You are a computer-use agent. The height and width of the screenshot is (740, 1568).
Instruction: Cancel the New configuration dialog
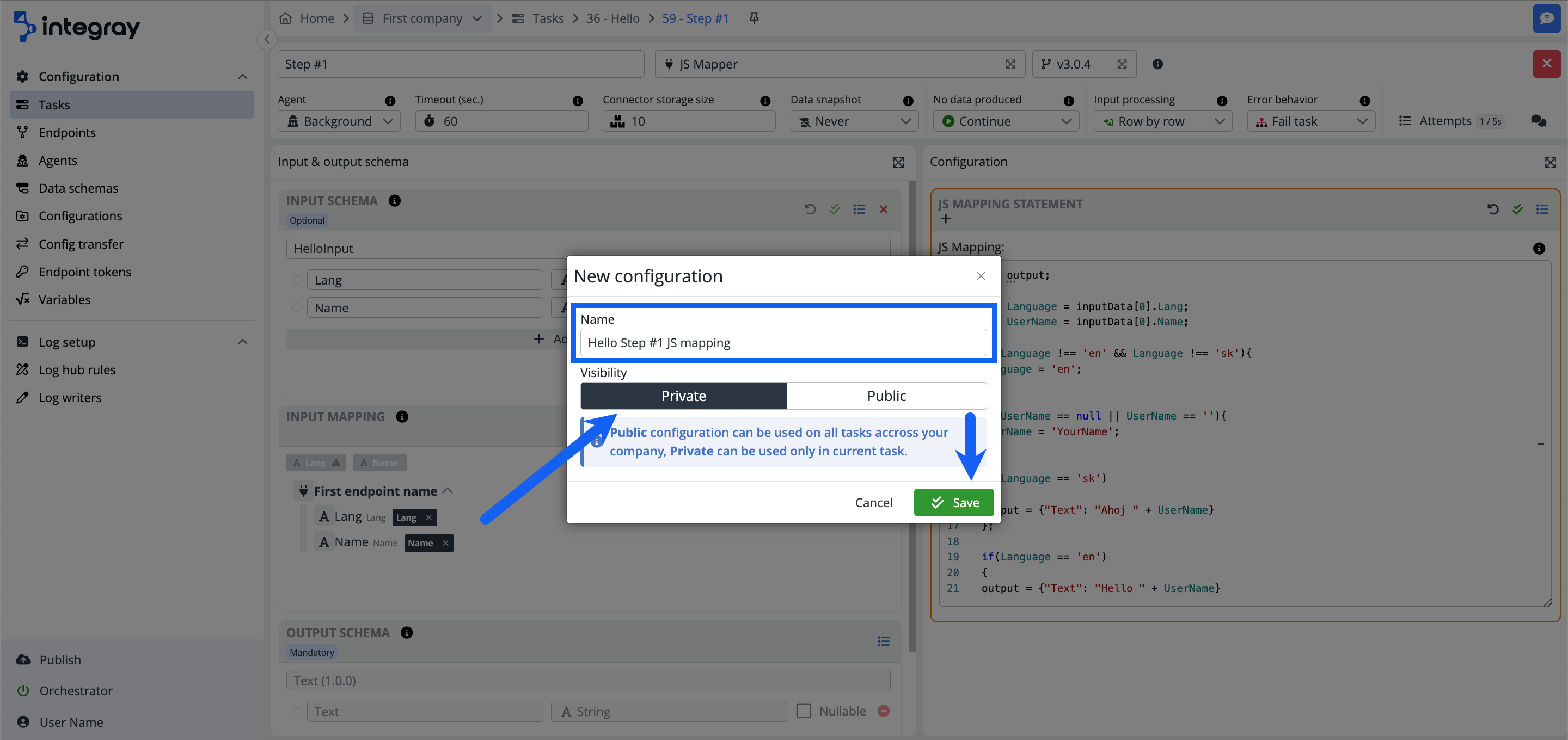pyautogui.click(x=873, y=502)
